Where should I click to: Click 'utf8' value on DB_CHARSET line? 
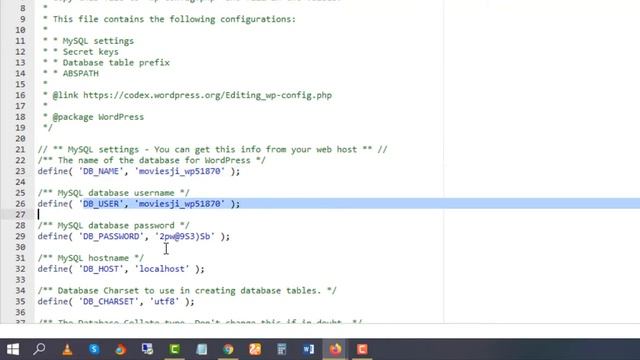164,302
